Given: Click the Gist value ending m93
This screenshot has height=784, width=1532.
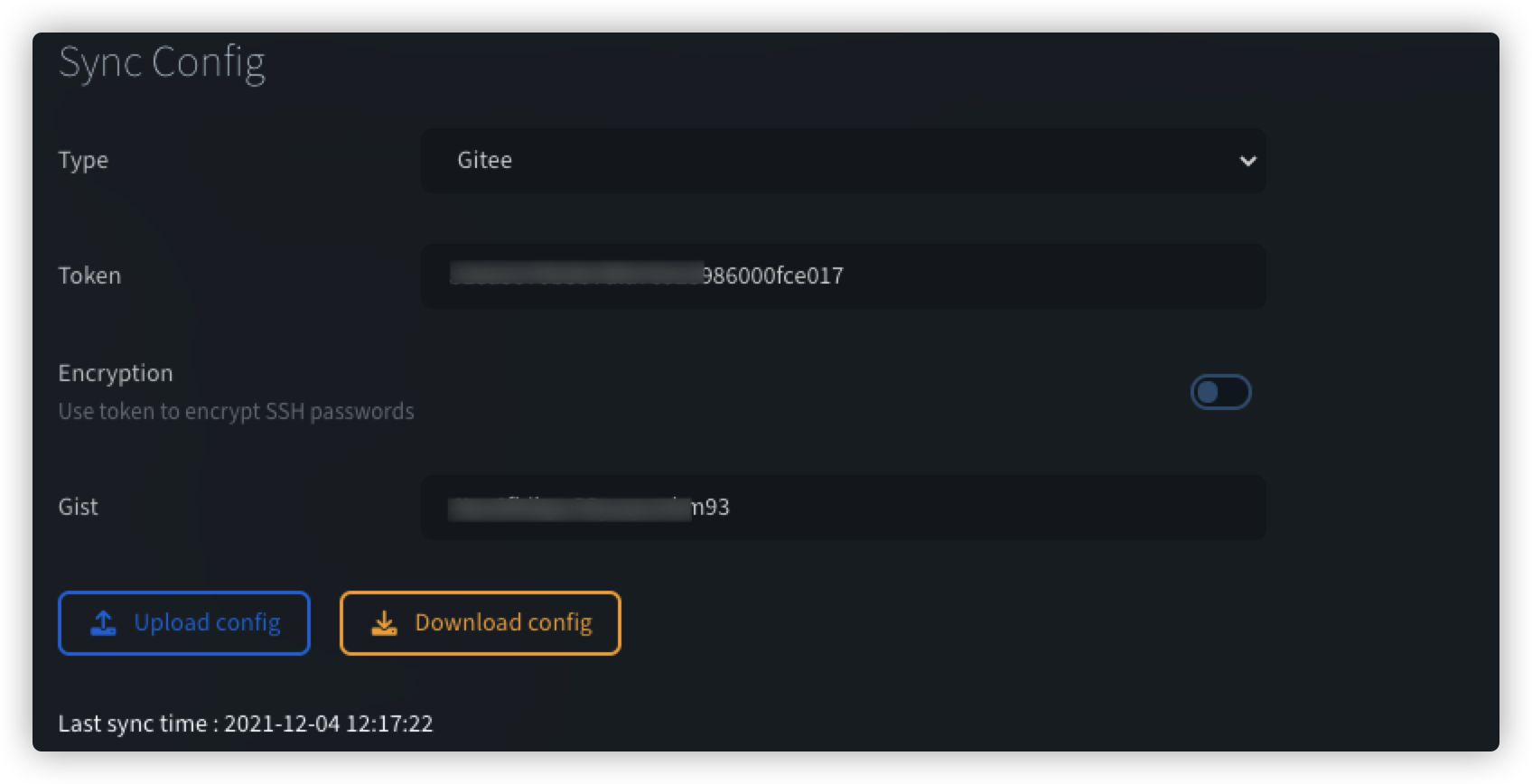Looking at the screenshot, I should 710,507.
